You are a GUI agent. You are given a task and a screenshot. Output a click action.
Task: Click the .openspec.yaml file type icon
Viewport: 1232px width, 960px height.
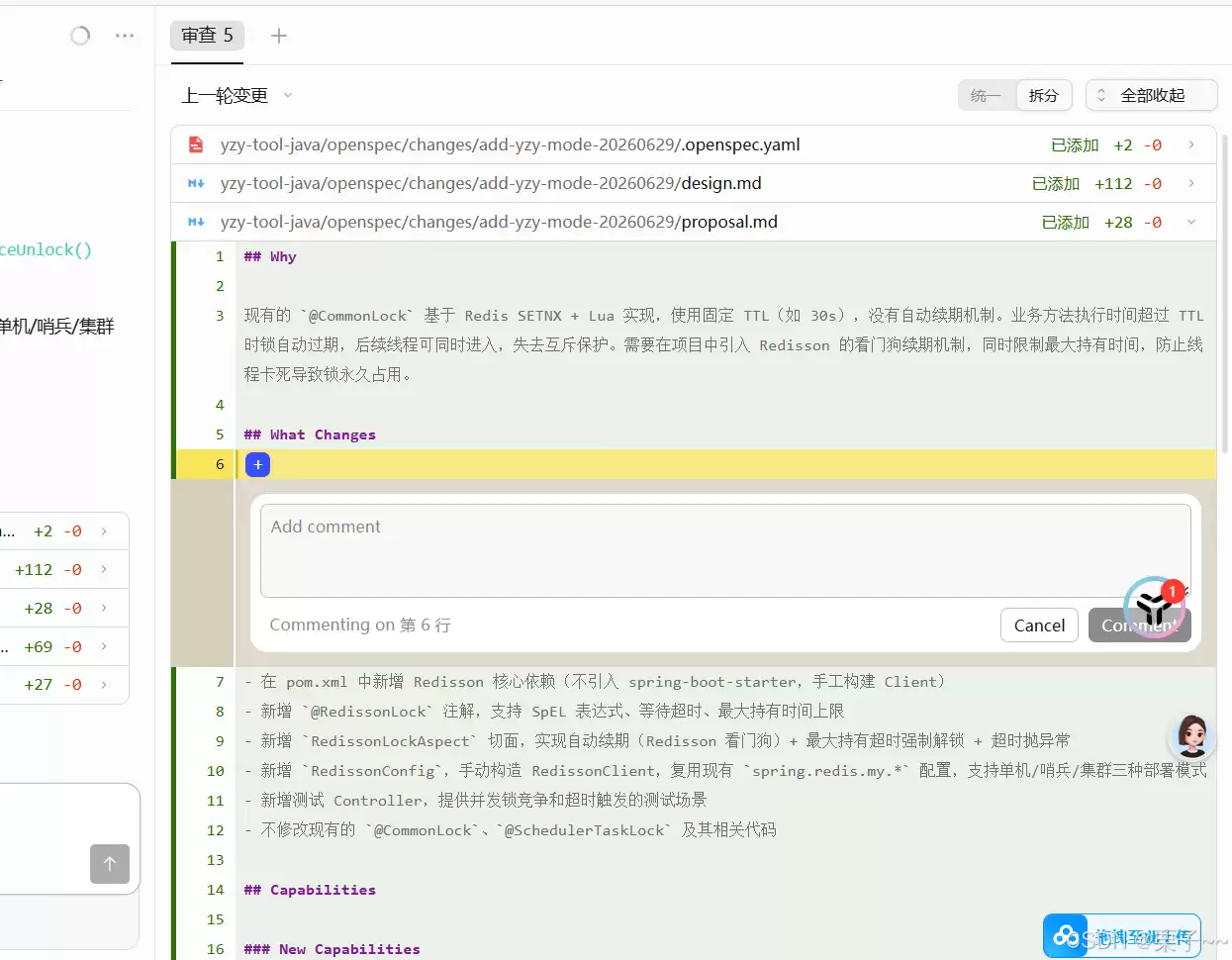point(196,144)
